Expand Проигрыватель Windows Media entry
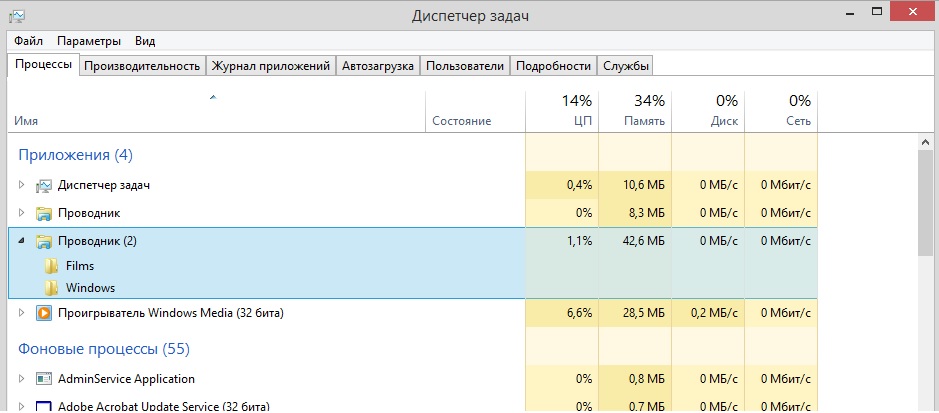Image resolution: width=939 pixels, height=413 pixels. 22,313
